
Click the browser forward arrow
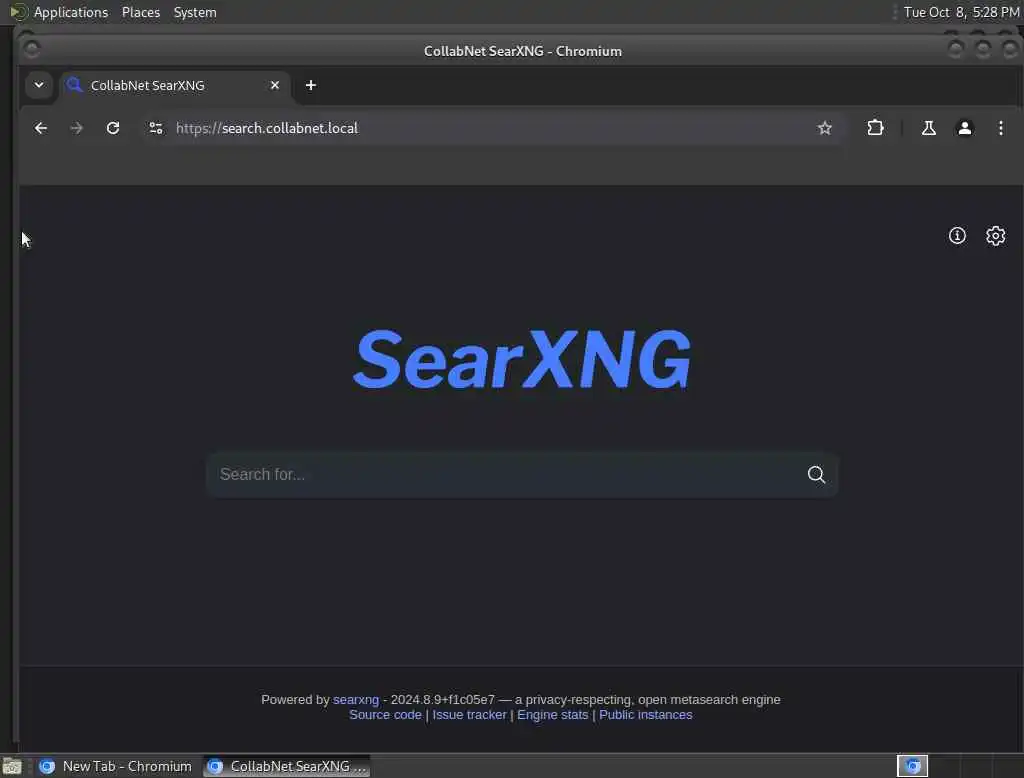point(76,128)
